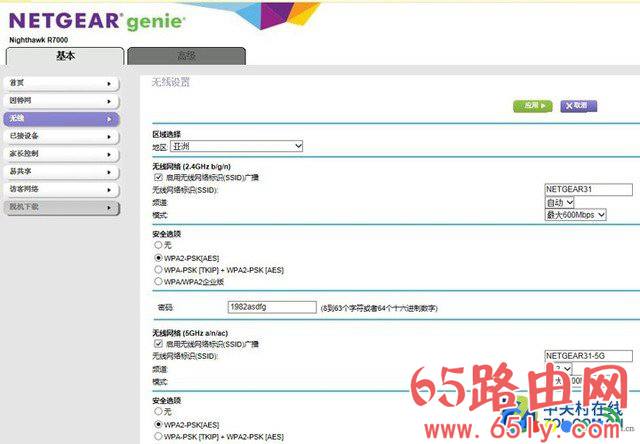This screenshot has height=444, width=640.
Task: Open the 脱机下载 sidebar menu item
Action: (61, 207)
